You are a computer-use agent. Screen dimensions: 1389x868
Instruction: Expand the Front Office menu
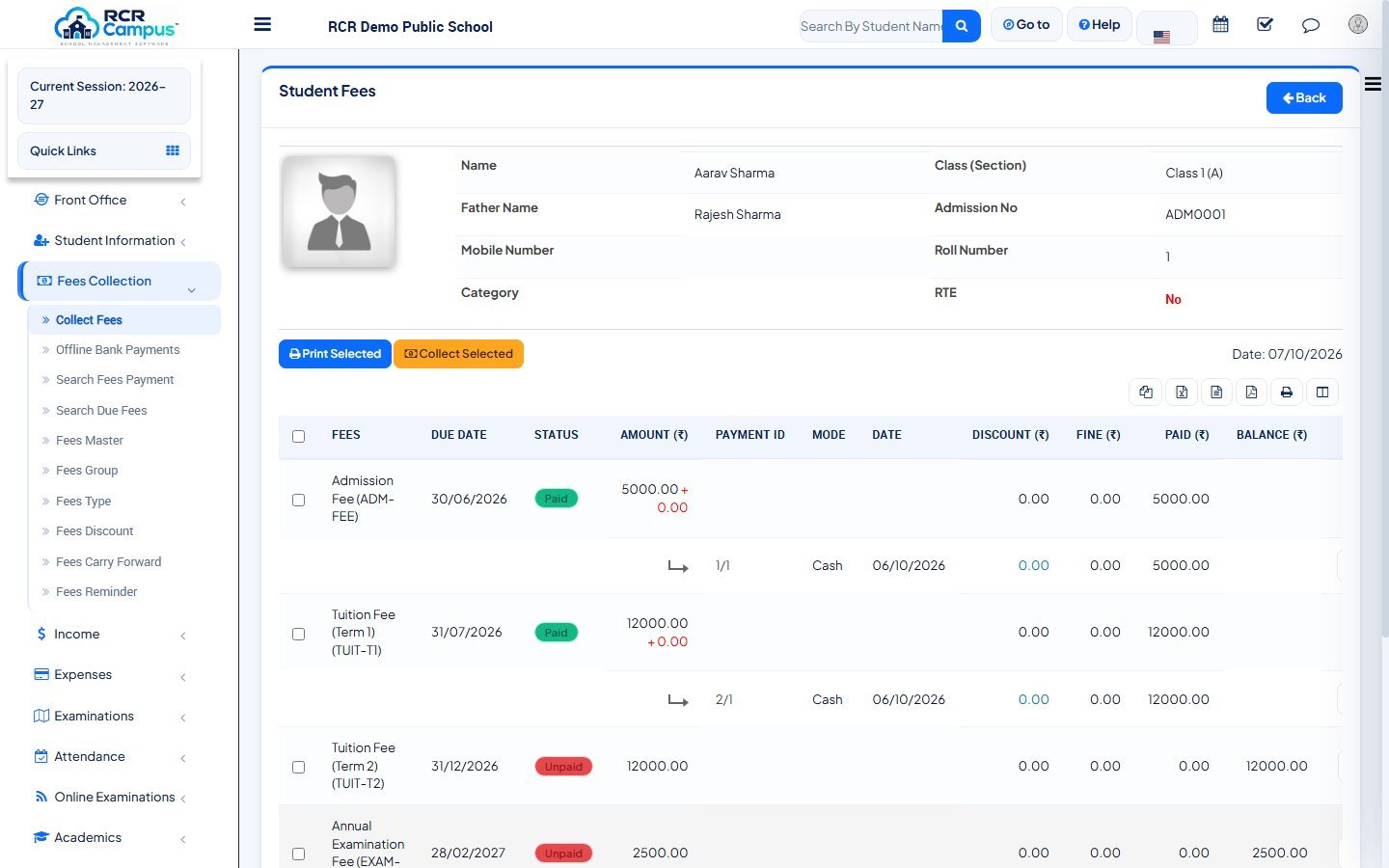tap(111, 200)
